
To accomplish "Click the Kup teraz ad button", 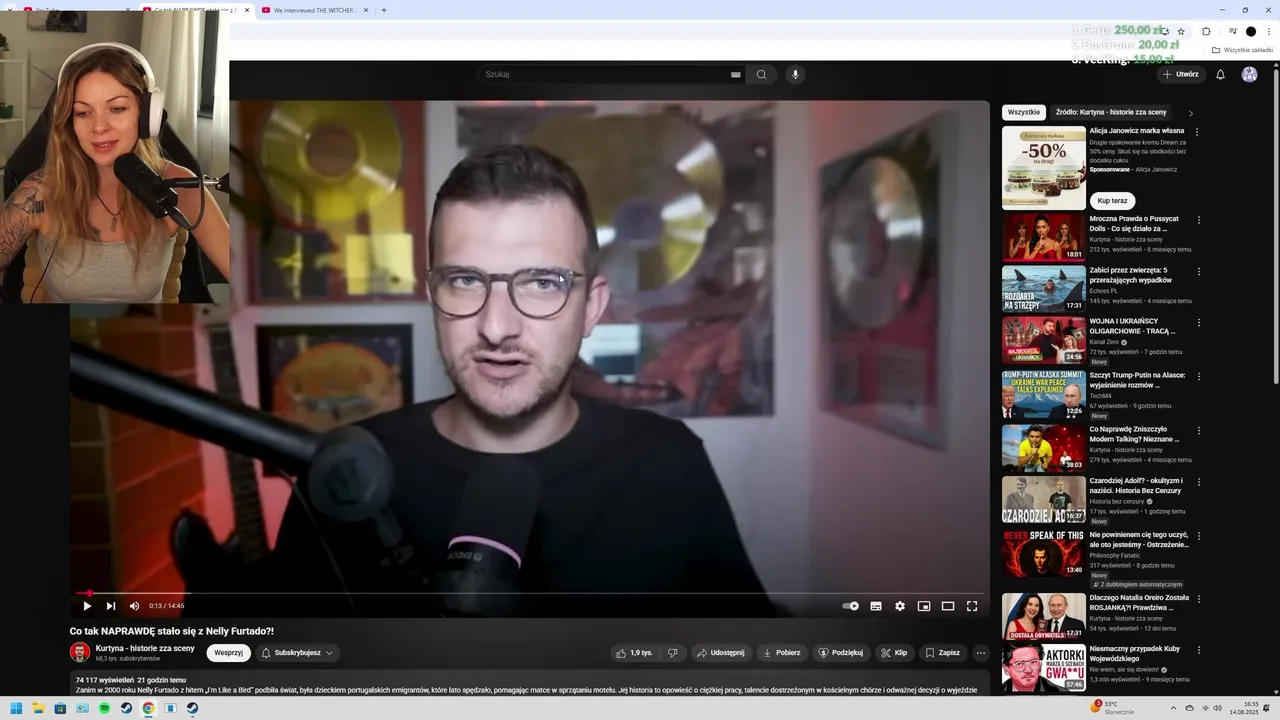I will 1112,201.
